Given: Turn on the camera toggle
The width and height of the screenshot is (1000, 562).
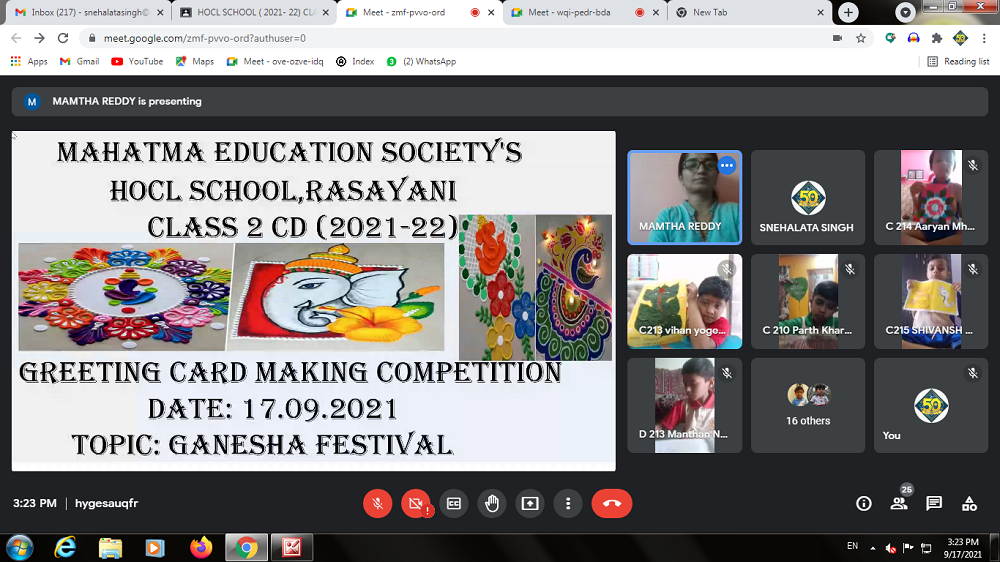Looking at the screenshot, I should click(415, 504).
